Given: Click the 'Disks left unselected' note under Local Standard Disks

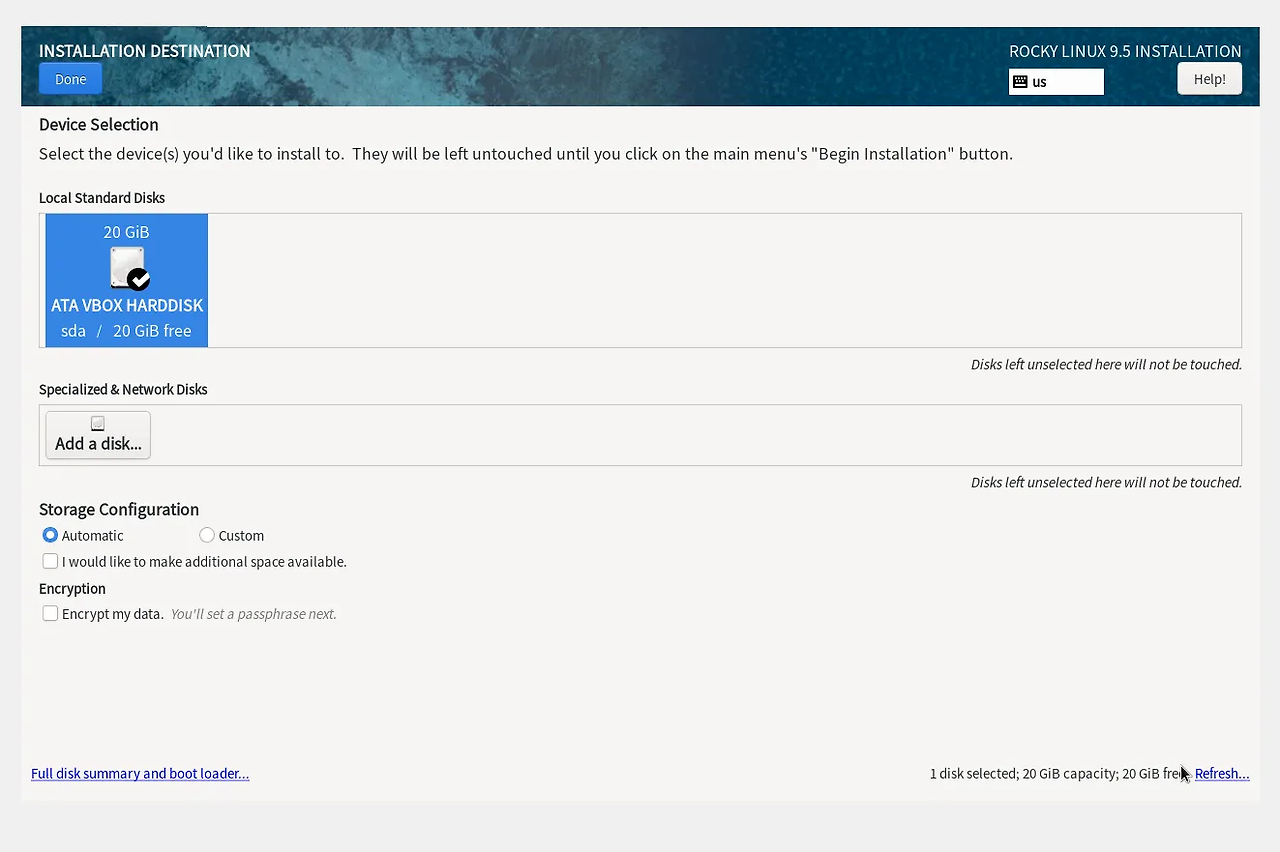Looking at the screenshot, I should pos(1106,364).
